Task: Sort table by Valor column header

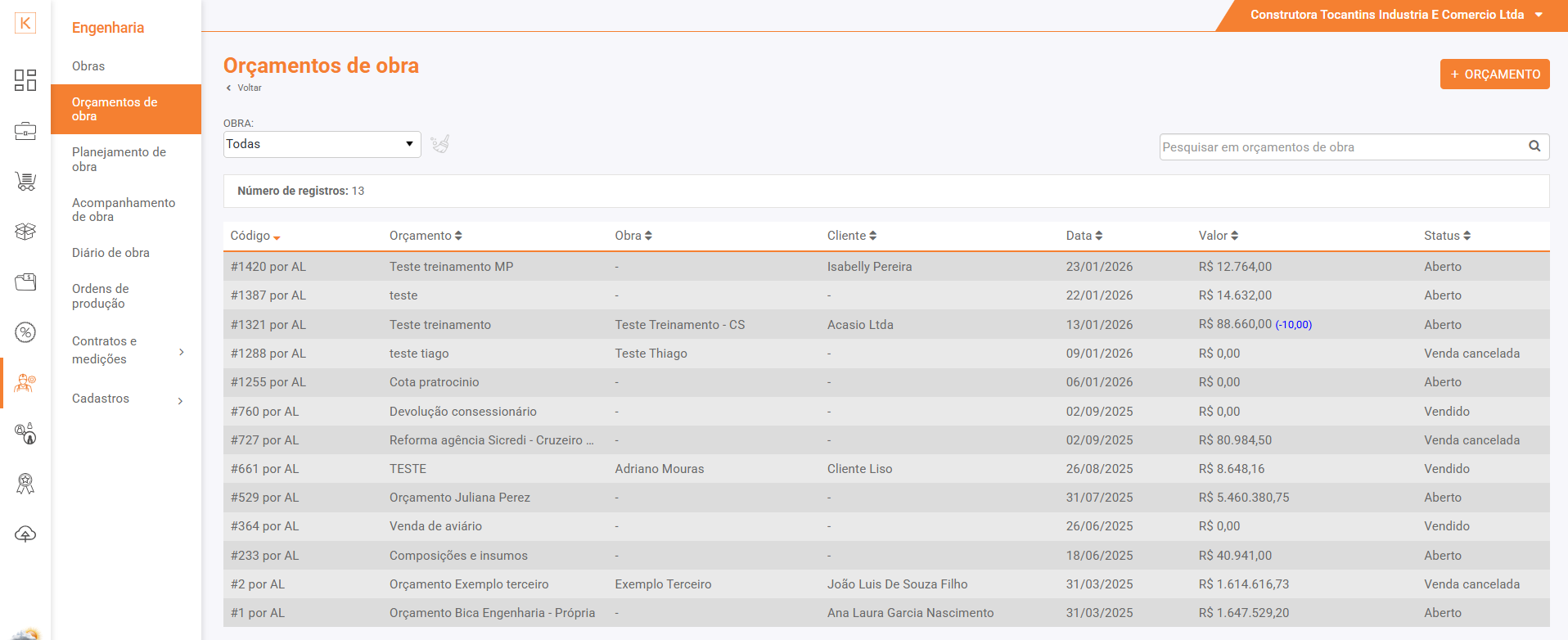Action: point(1218,236)
